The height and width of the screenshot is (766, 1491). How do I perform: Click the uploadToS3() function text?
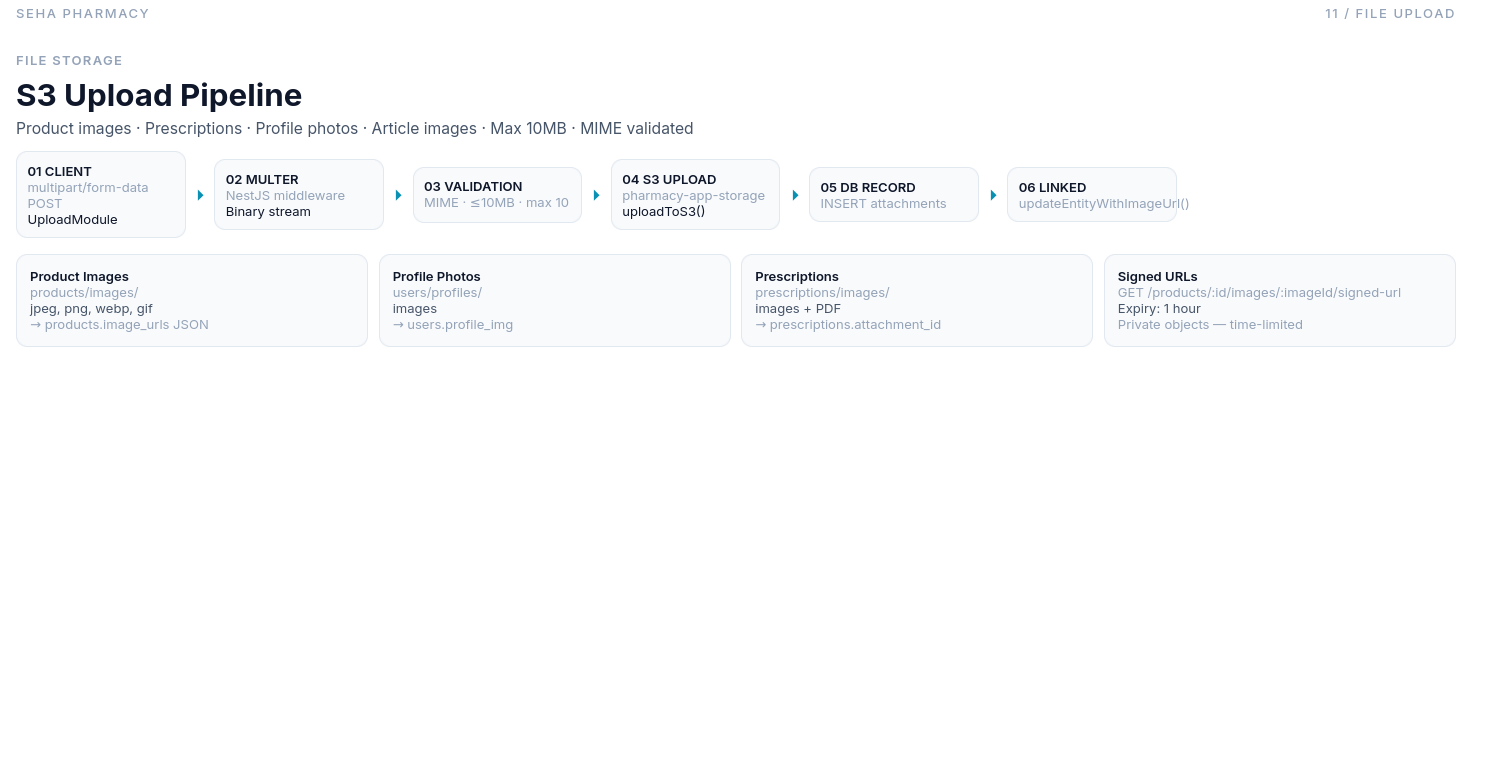click(x=664, y=212)
